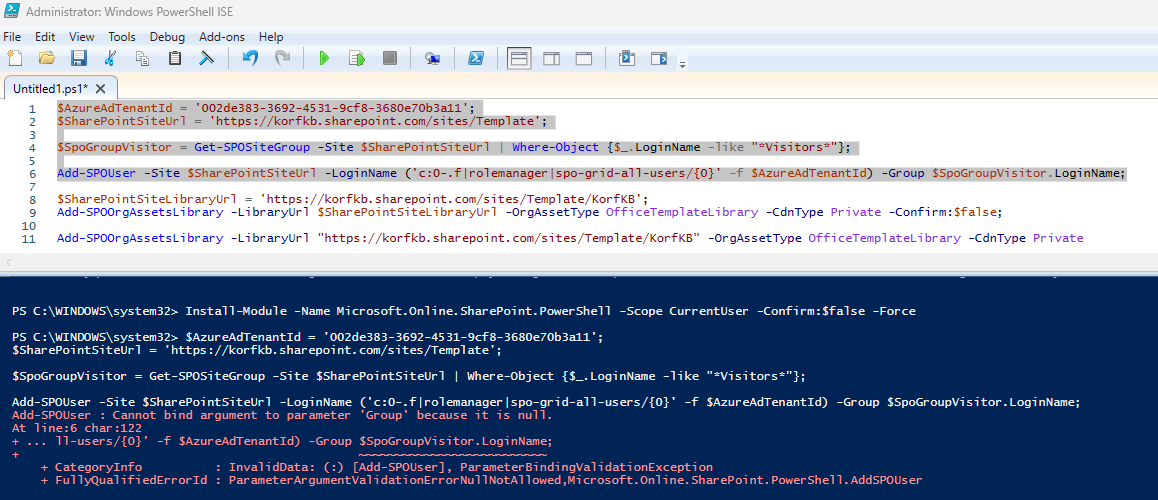The height and width of the screenshot is (500, 1158).
Task: Clear the console pane
Action: (207, 58)
